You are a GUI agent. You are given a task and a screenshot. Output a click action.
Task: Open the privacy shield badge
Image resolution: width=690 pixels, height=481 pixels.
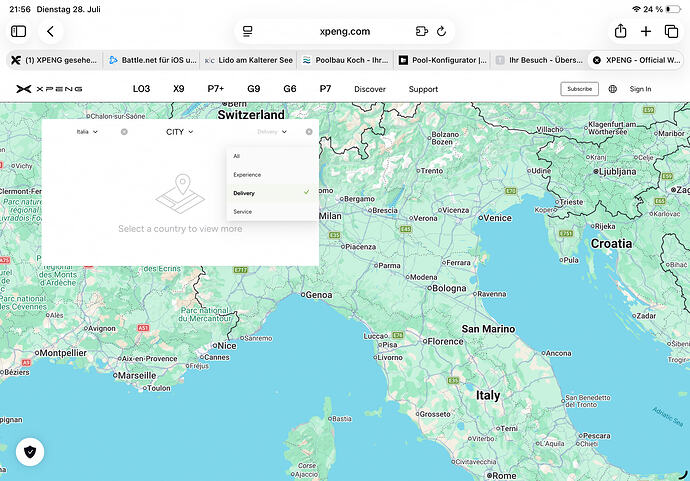(x=30, y=452)
